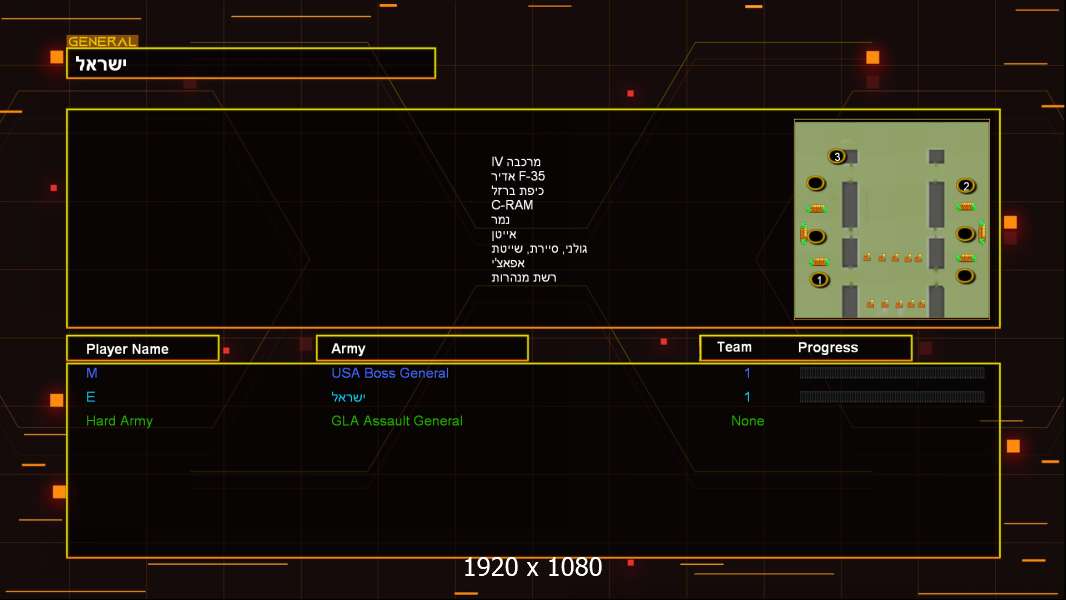Select start position 3 on the minimap

click(837, 156)
